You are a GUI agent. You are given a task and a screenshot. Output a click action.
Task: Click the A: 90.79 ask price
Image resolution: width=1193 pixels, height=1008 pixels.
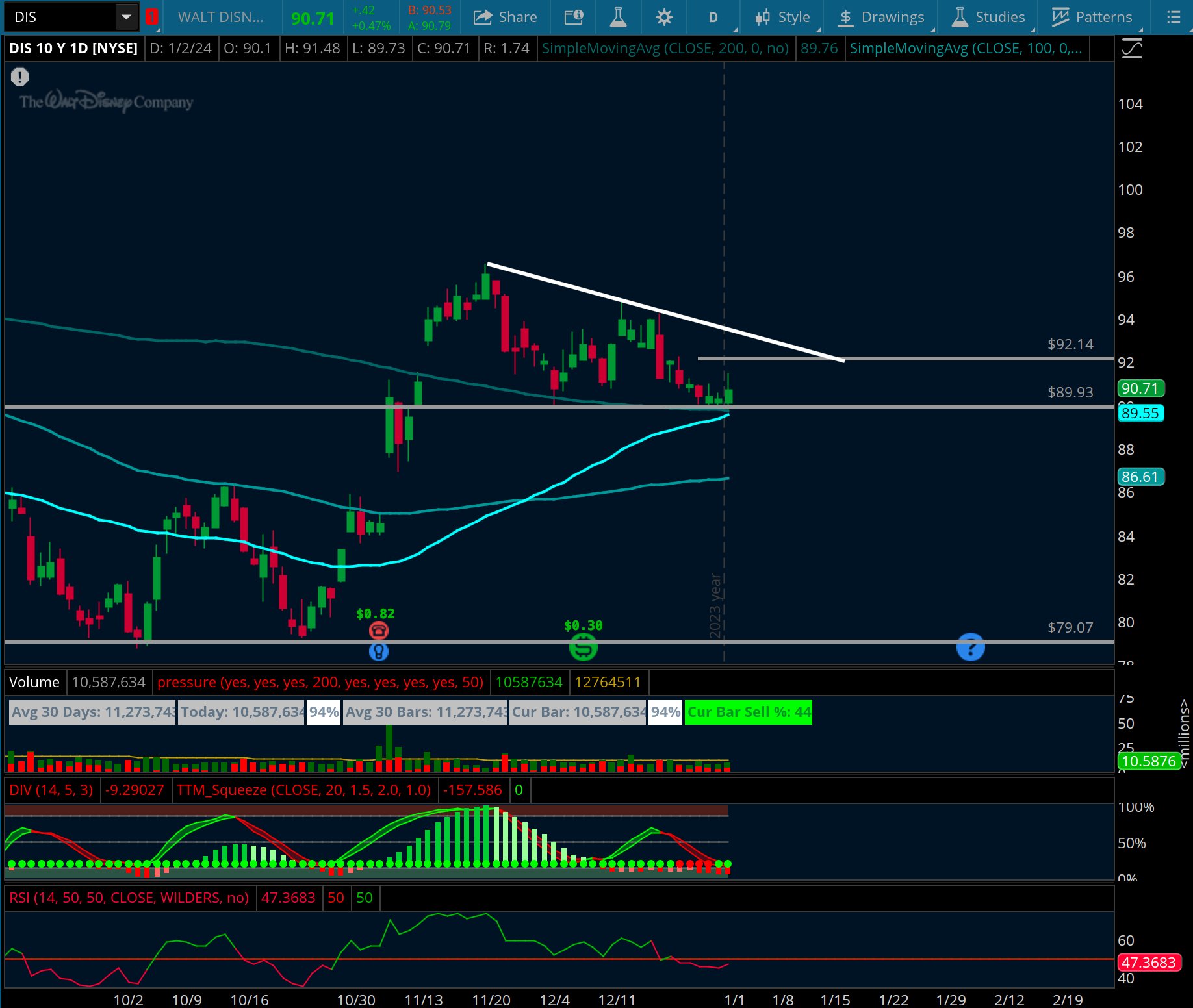pos(430,25)
